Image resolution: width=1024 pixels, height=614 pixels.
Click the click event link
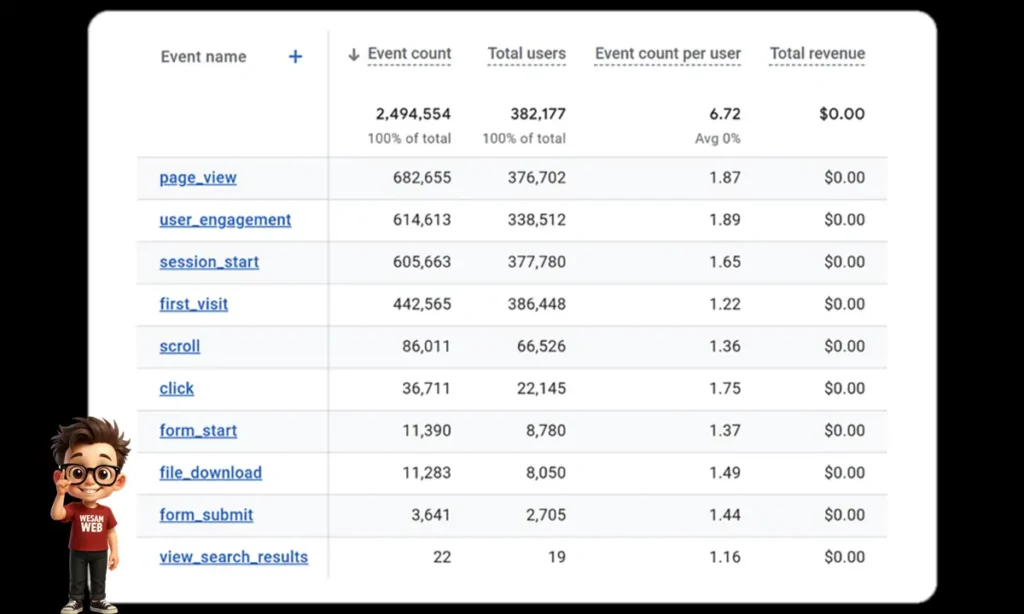click(x=177, y=388)
